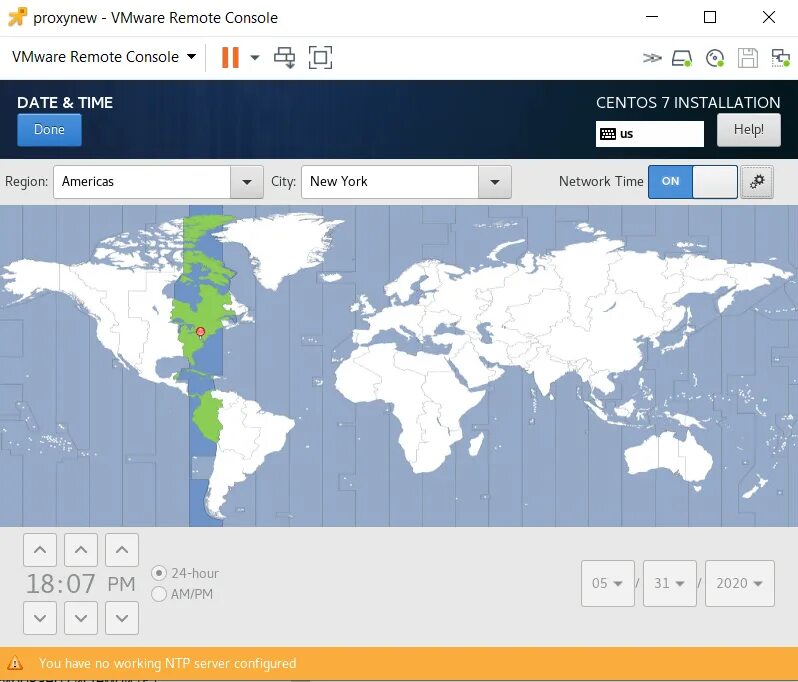Minimize the Remote Console window
This screenshot has height=682, width=798.
pos(652,17)
